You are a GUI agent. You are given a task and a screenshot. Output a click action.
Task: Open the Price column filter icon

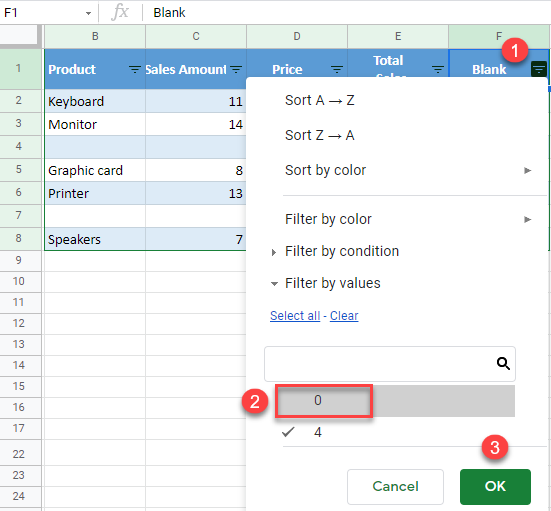coord(337,69)
